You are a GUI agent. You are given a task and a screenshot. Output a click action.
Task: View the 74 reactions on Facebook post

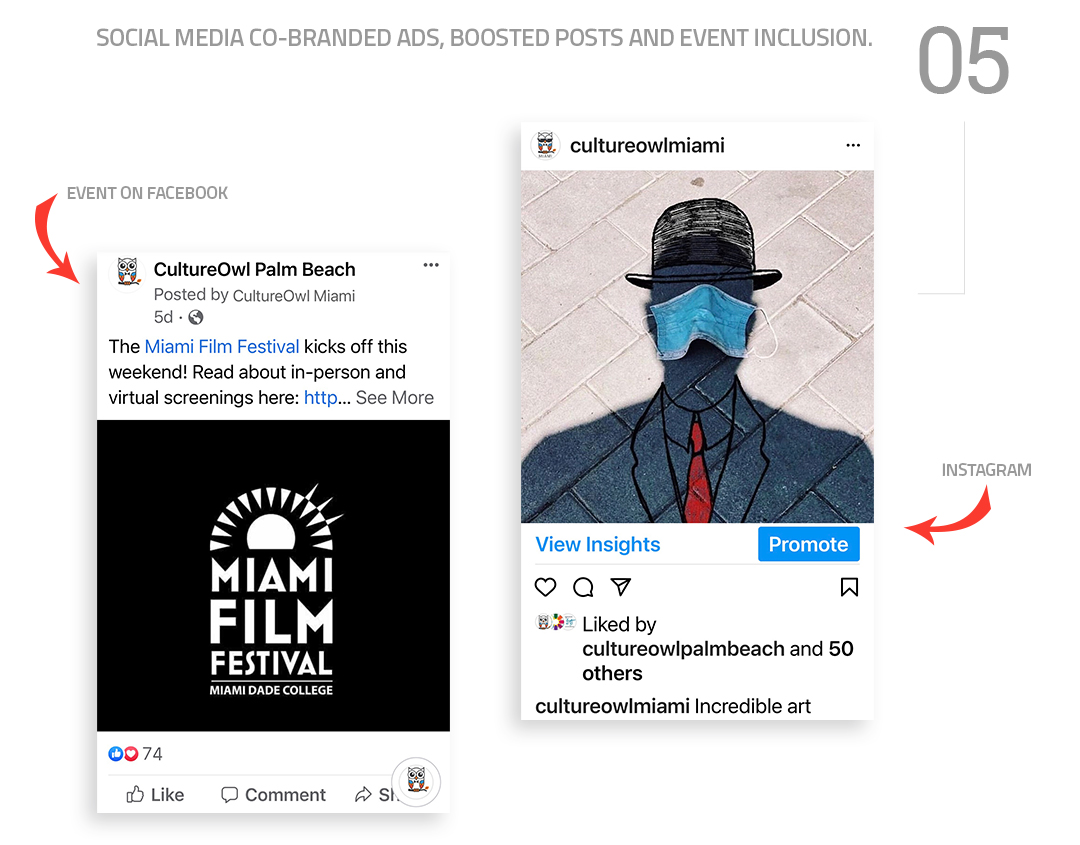coord(136,754)
